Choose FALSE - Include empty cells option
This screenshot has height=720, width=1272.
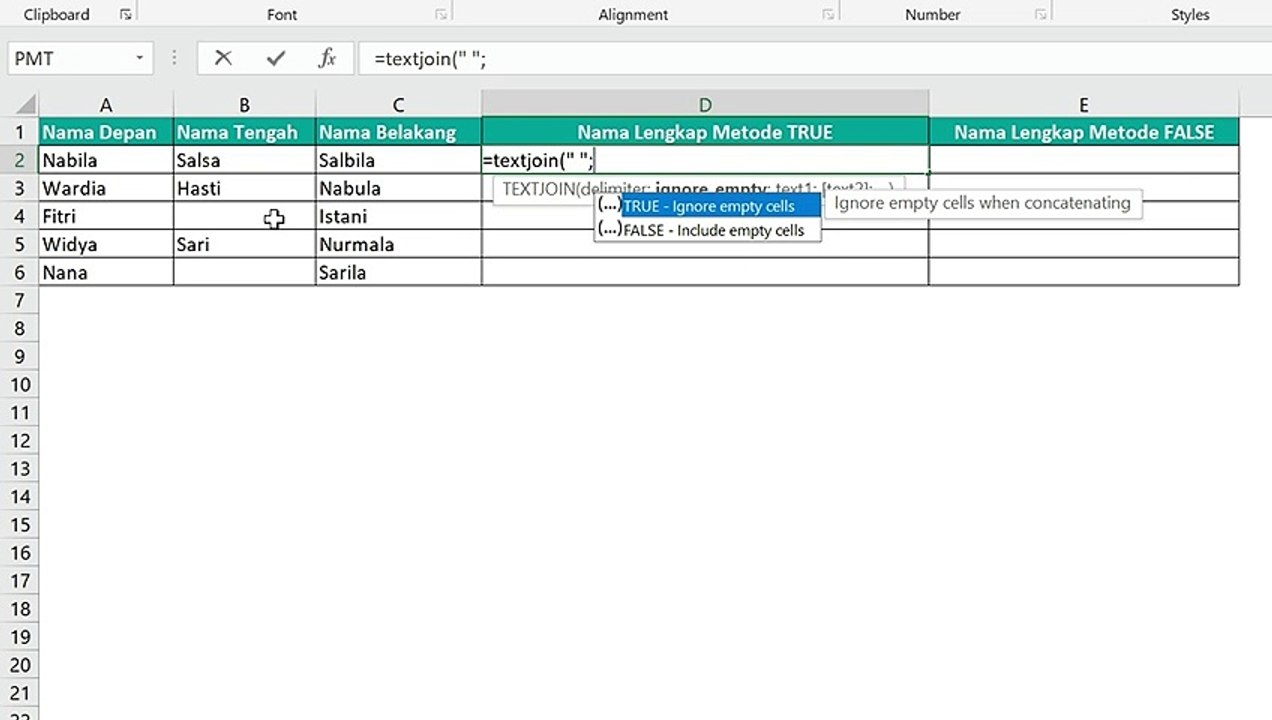[x=708, y=230]
